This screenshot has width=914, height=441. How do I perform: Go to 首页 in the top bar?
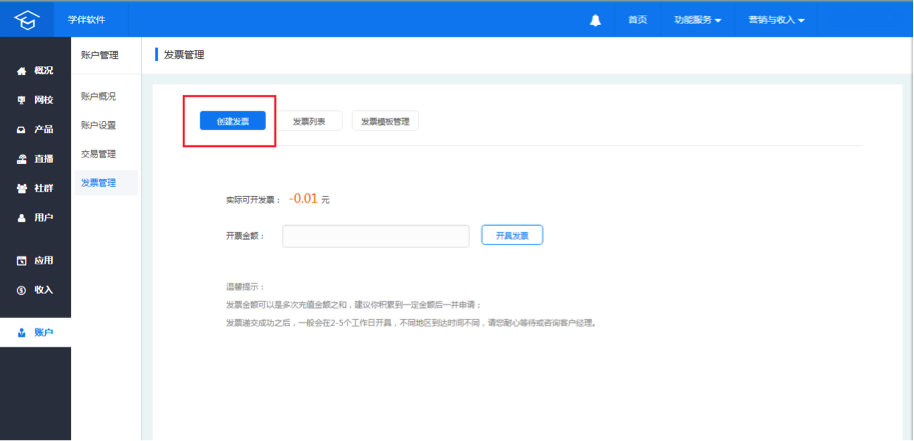(637, 20)
